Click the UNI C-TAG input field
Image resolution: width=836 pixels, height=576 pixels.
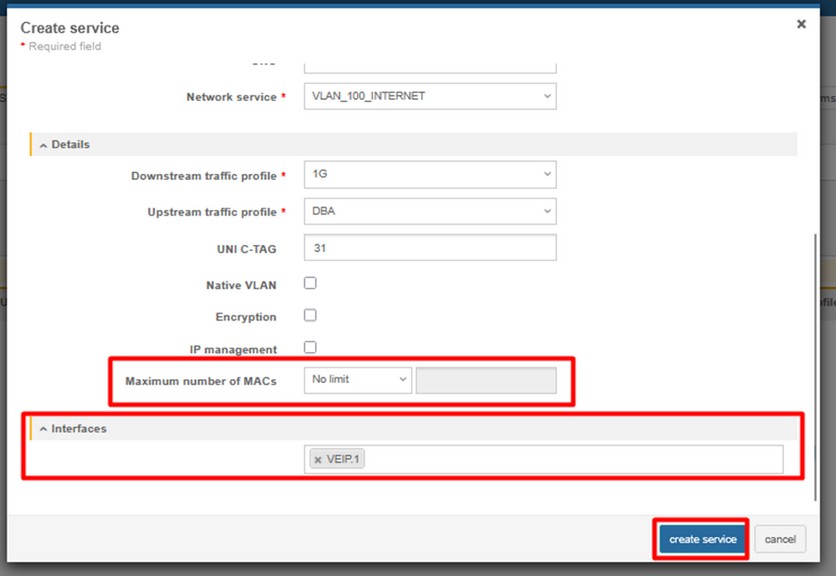click(429, 247)
